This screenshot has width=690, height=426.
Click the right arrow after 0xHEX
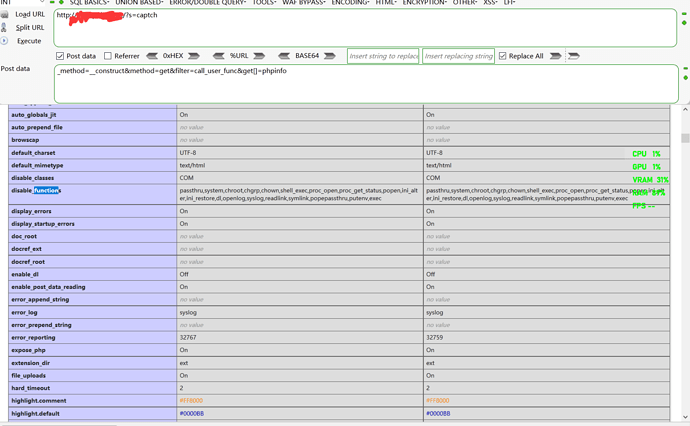pyautogui.click(x=194, y=56)
